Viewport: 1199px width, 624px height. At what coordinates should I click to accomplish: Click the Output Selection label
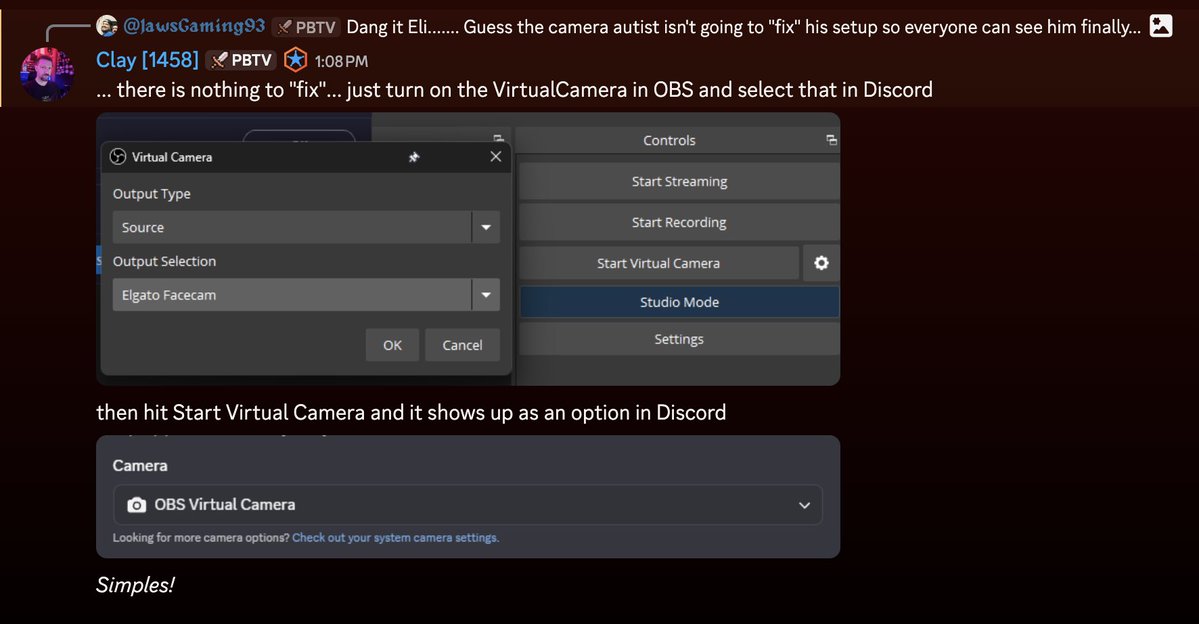[164, 261]
